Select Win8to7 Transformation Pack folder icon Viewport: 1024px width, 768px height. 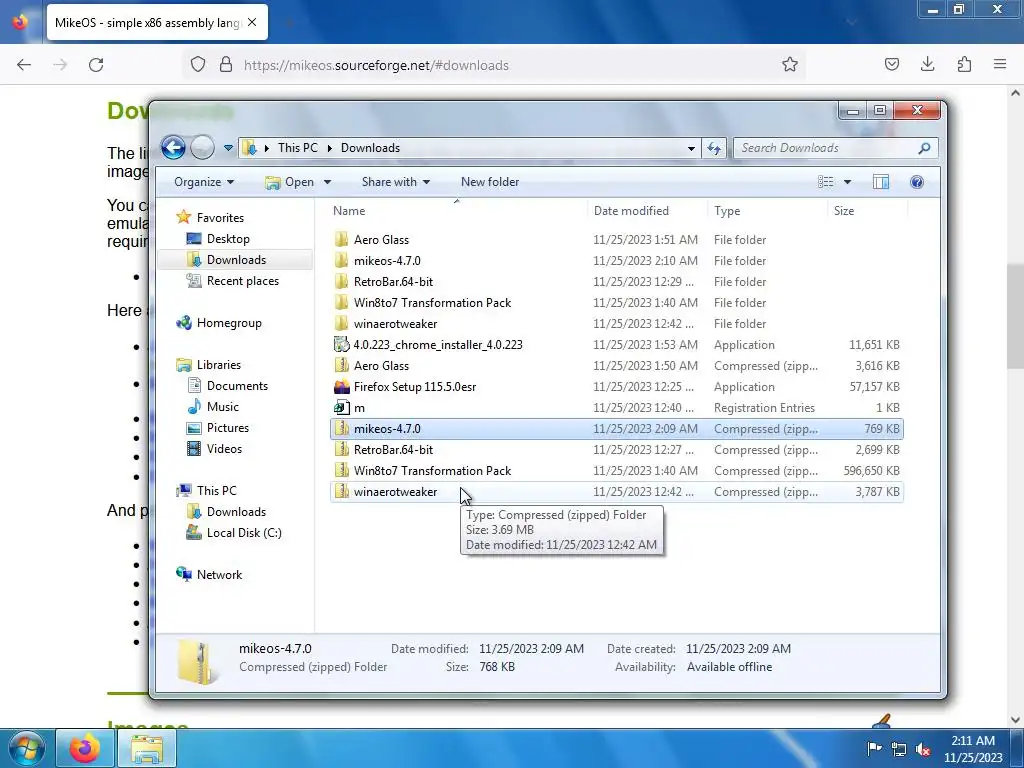[341, 302]
